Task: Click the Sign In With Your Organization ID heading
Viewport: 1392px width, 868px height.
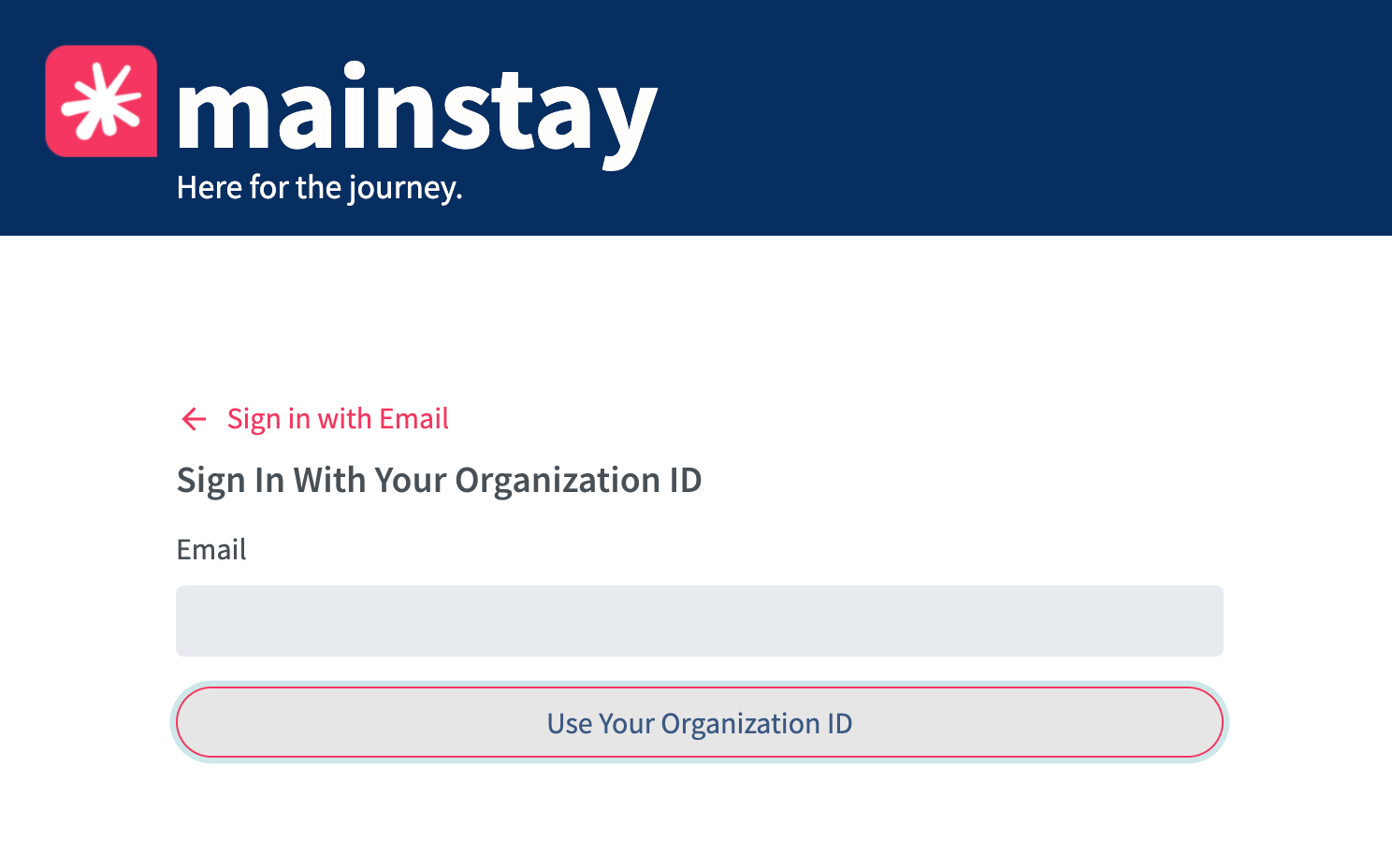Action: [439, 481]
